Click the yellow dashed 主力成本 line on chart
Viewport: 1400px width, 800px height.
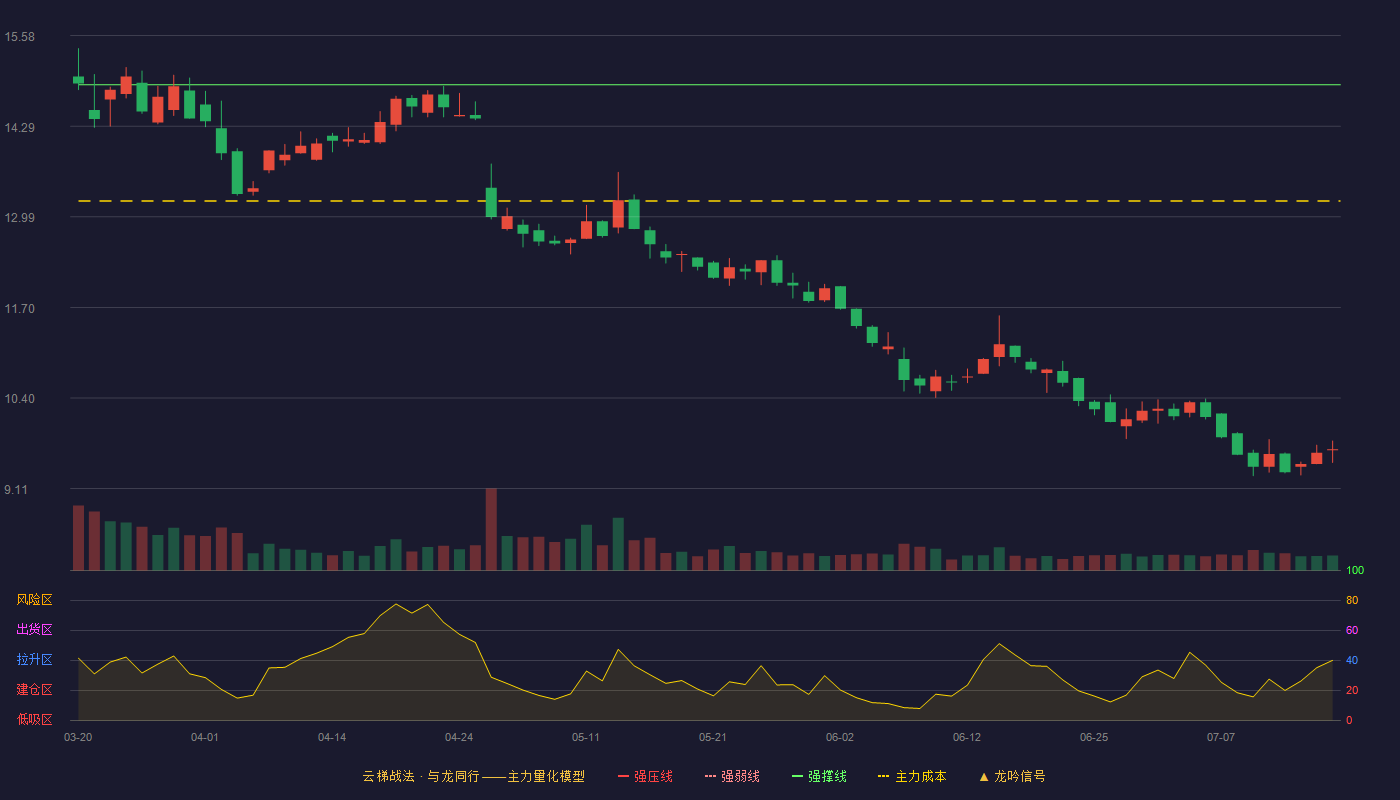(707, 201)
